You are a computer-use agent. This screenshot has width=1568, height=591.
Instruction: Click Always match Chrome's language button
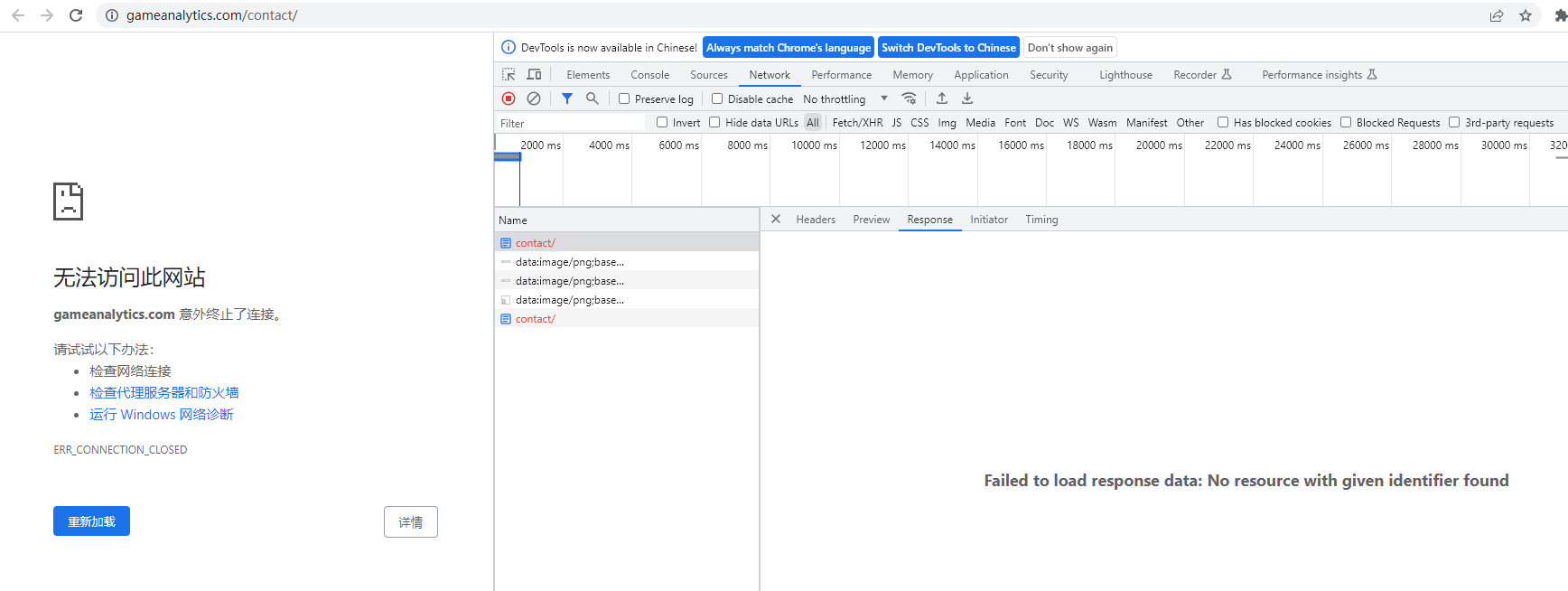tap(789, 48)
